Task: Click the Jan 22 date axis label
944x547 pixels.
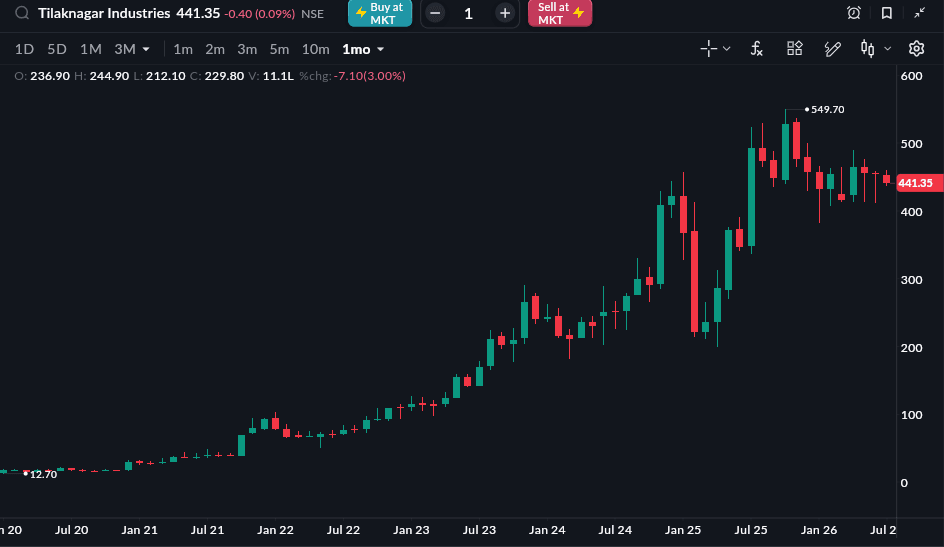Action: click(275, 530)
